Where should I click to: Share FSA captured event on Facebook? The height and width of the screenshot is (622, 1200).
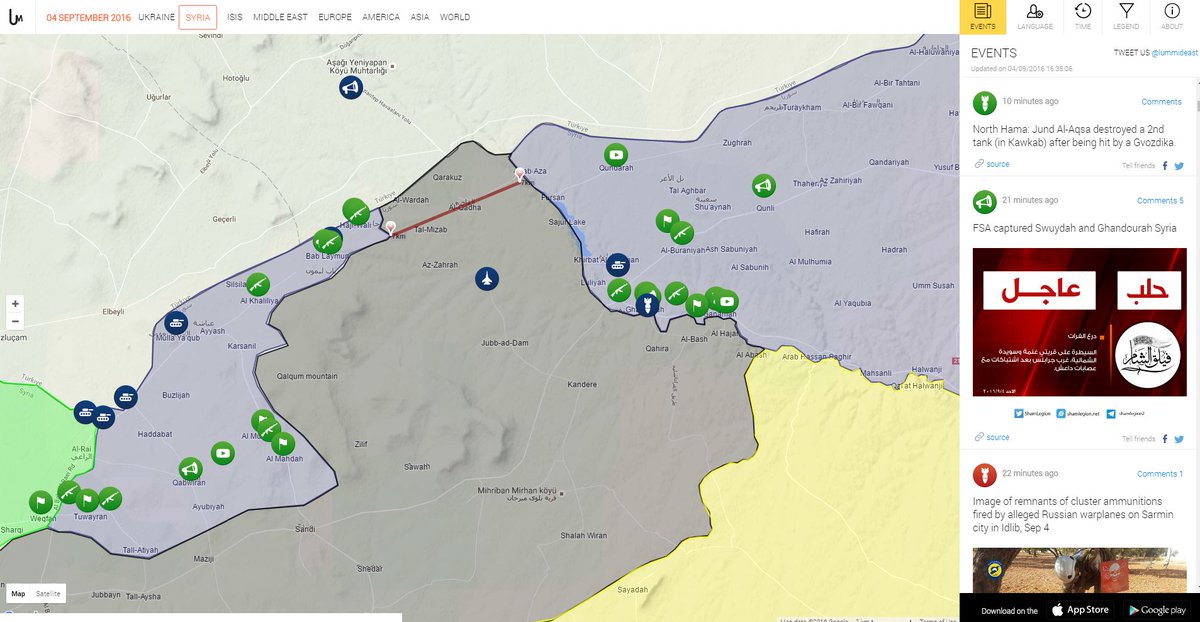(x=1165, y=438)
